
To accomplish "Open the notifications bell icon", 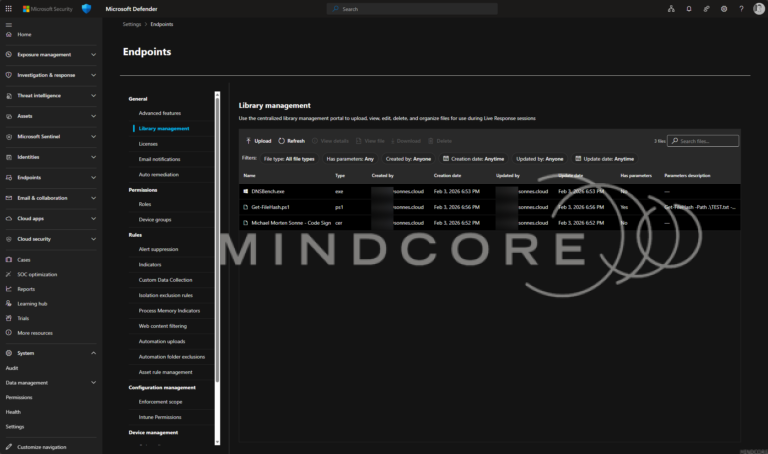I will coord(689,9).
